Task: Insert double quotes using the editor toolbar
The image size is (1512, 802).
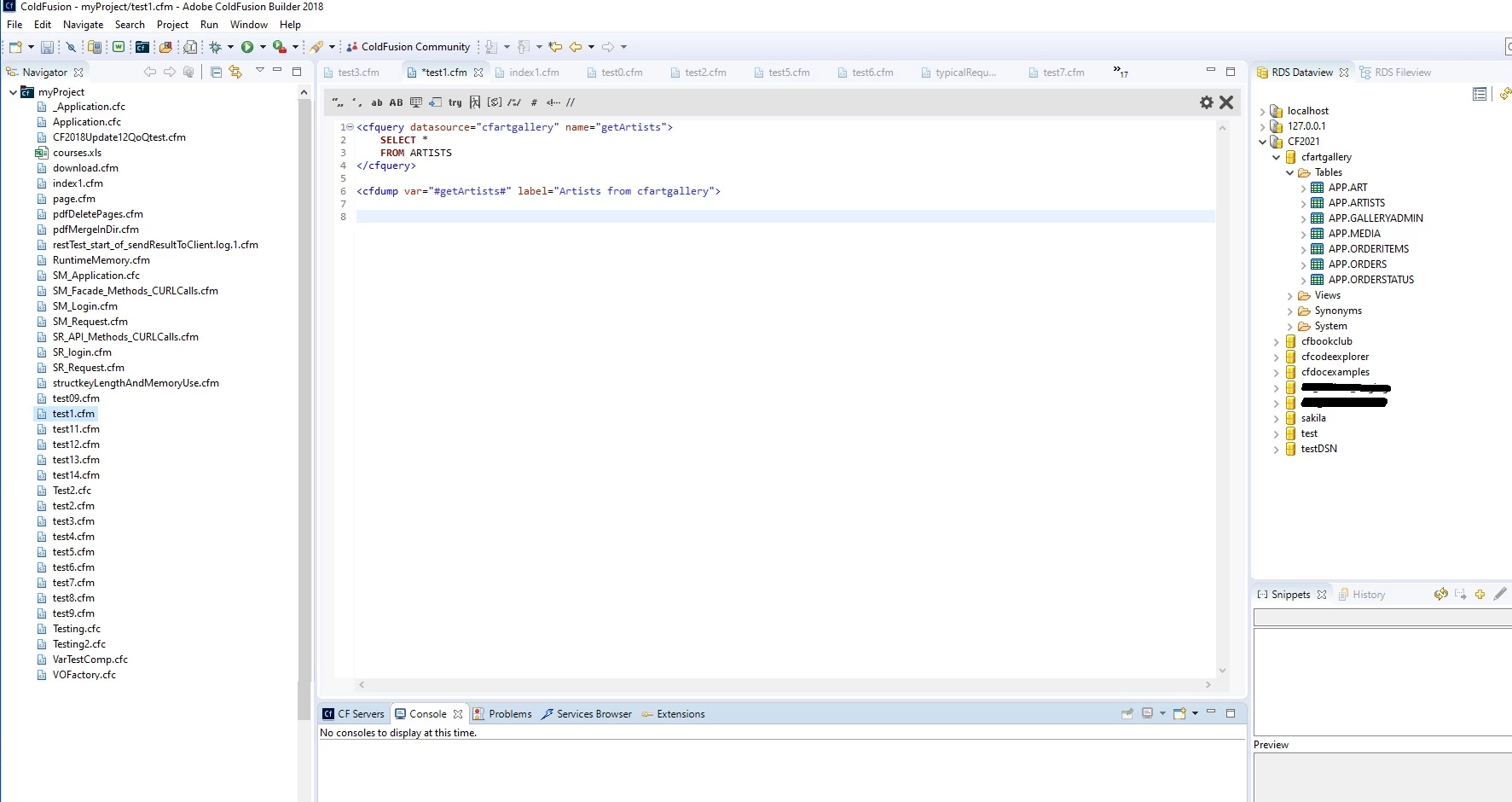Action: click(x=339, y=102)
